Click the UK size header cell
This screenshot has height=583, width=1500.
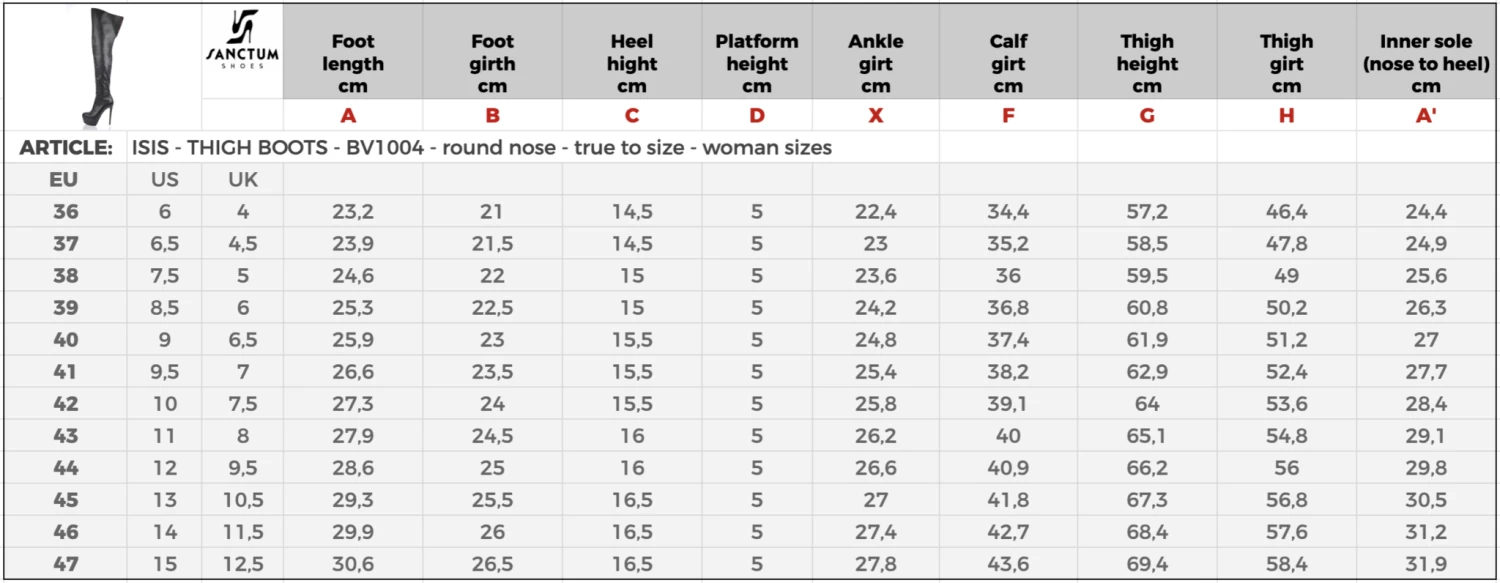click(243, 180)
